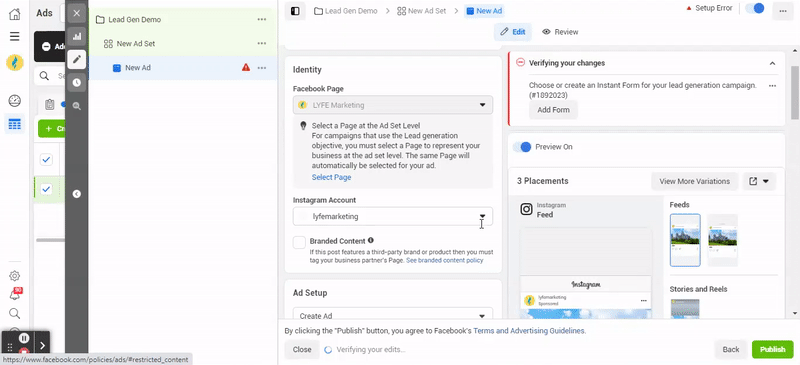
Task: Expand the recorder toolbar arrow
Action: click(x=42, y=346)
